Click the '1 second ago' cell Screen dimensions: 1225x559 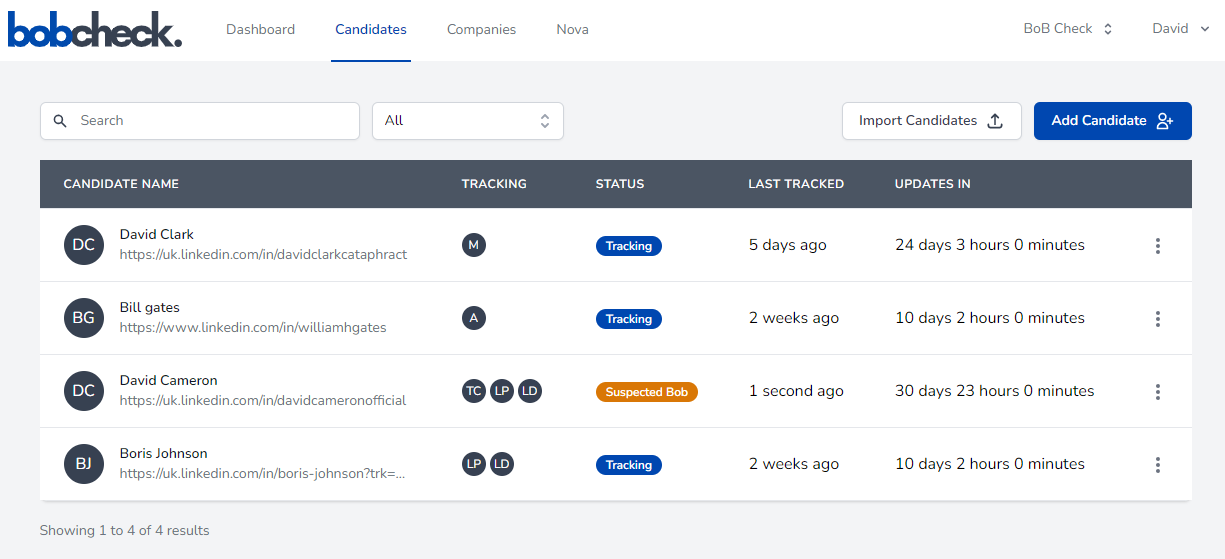pyautogui.click(x=796, y=391)
